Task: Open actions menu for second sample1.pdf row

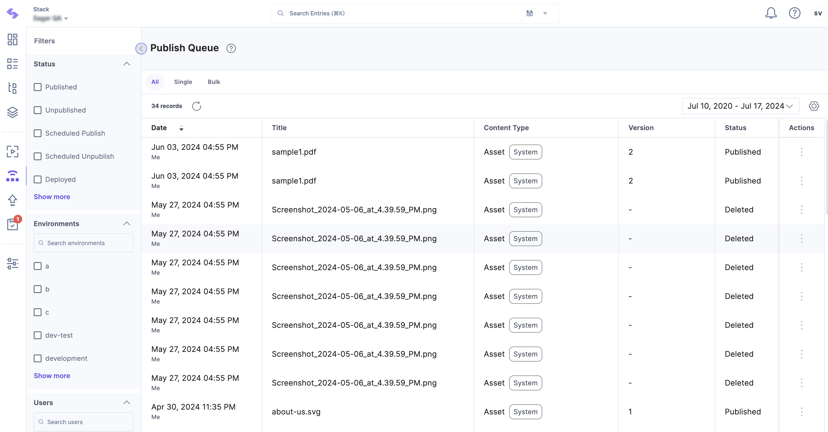Action: [801, 181]
